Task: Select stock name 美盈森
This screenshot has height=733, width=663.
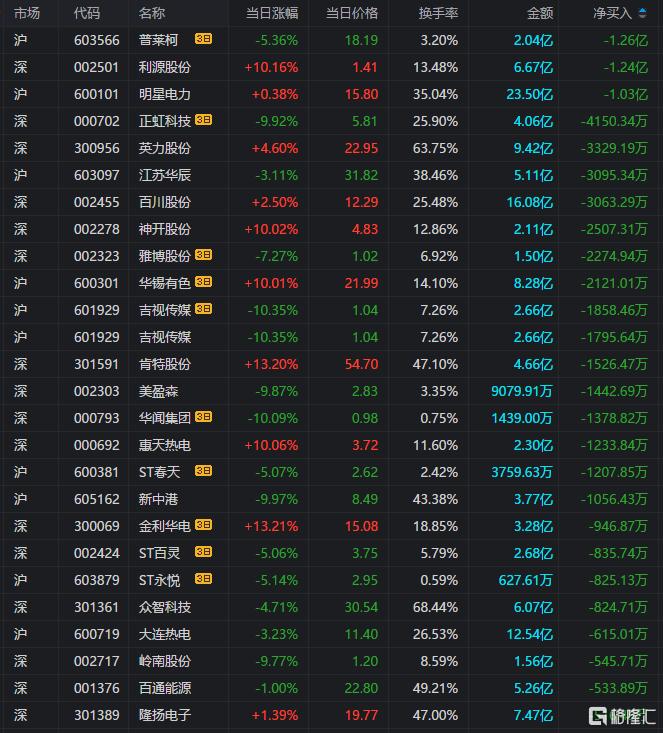Action: tap(159, 391)
